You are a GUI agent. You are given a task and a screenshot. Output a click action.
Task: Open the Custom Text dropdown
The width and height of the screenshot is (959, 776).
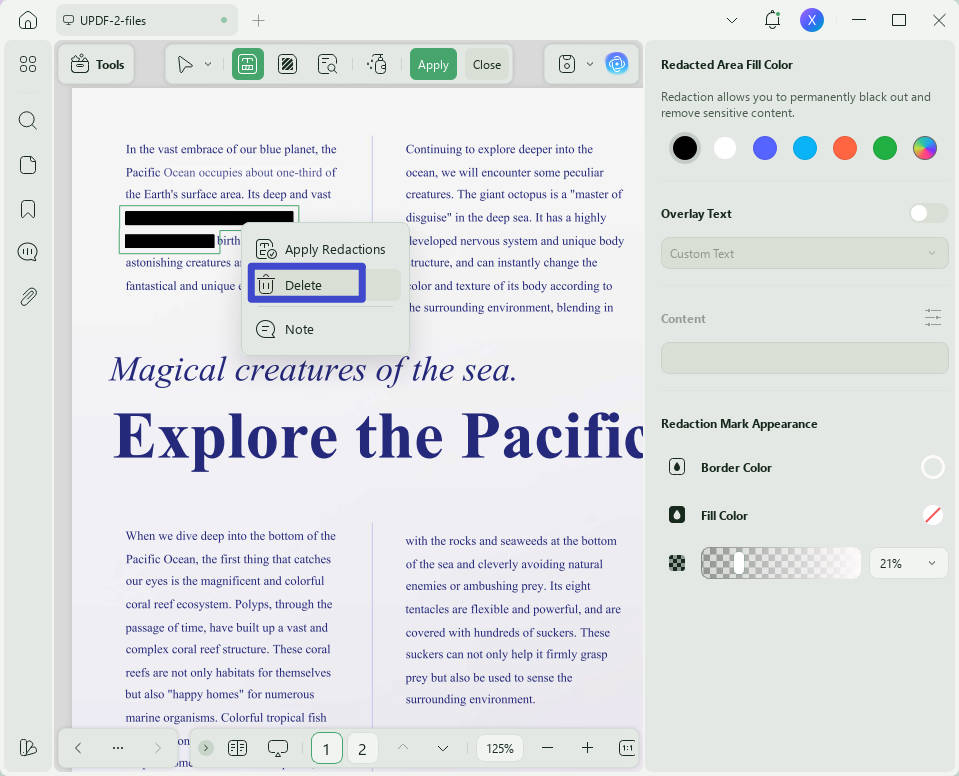[x=804, y=253]
